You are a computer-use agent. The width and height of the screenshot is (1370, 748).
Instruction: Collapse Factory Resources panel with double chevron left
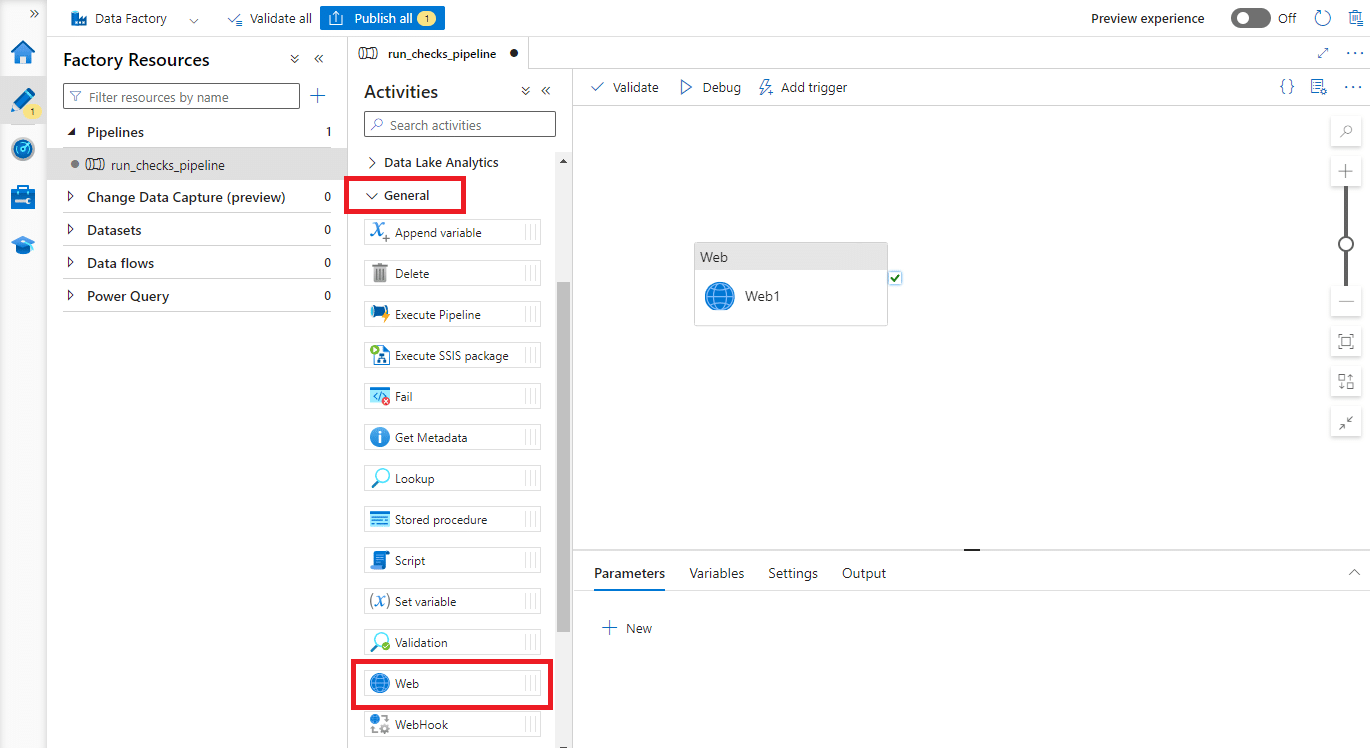[319, 59]
